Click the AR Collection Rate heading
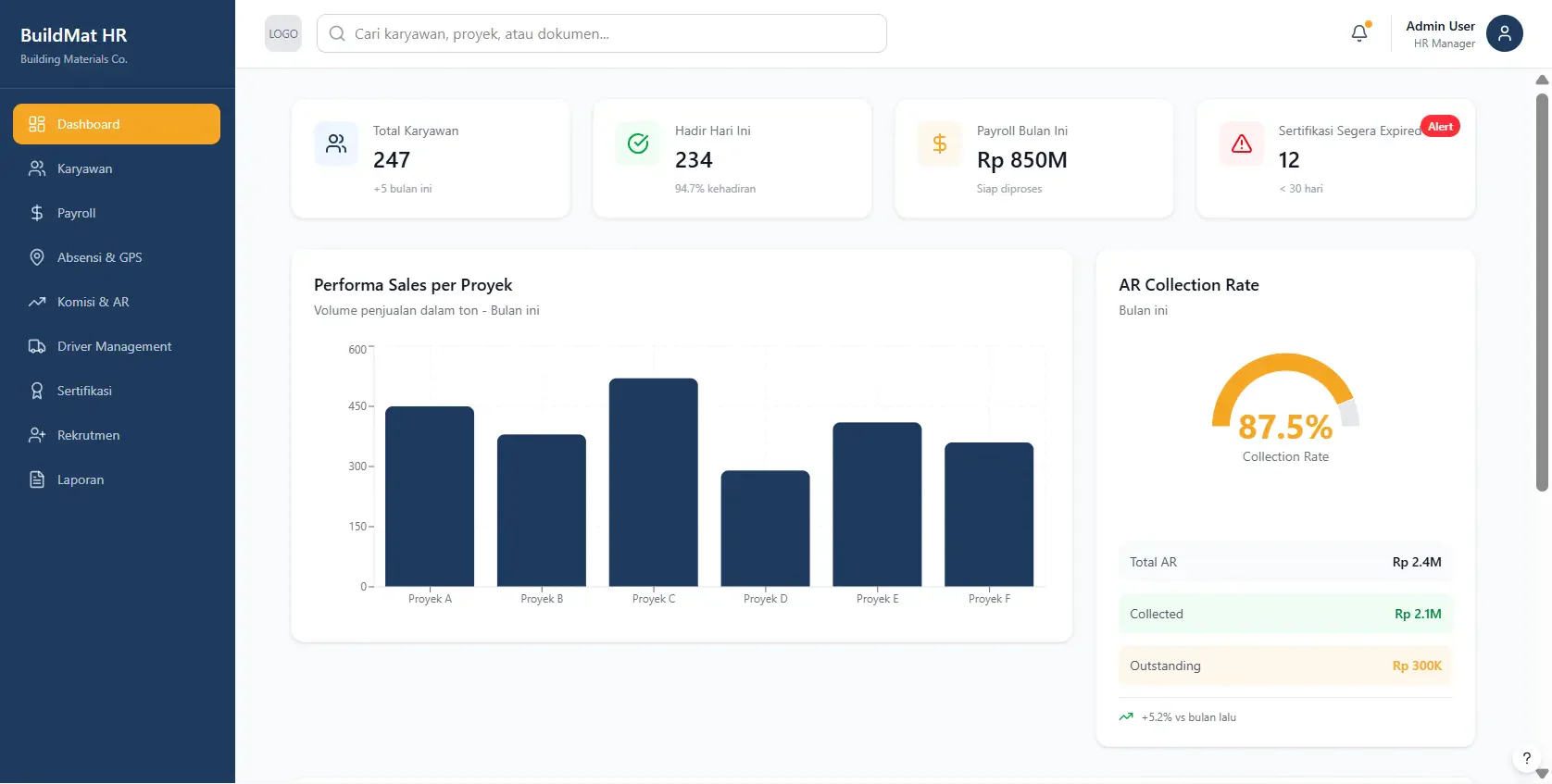The image size is (1552, 784). coord(1189,285)
